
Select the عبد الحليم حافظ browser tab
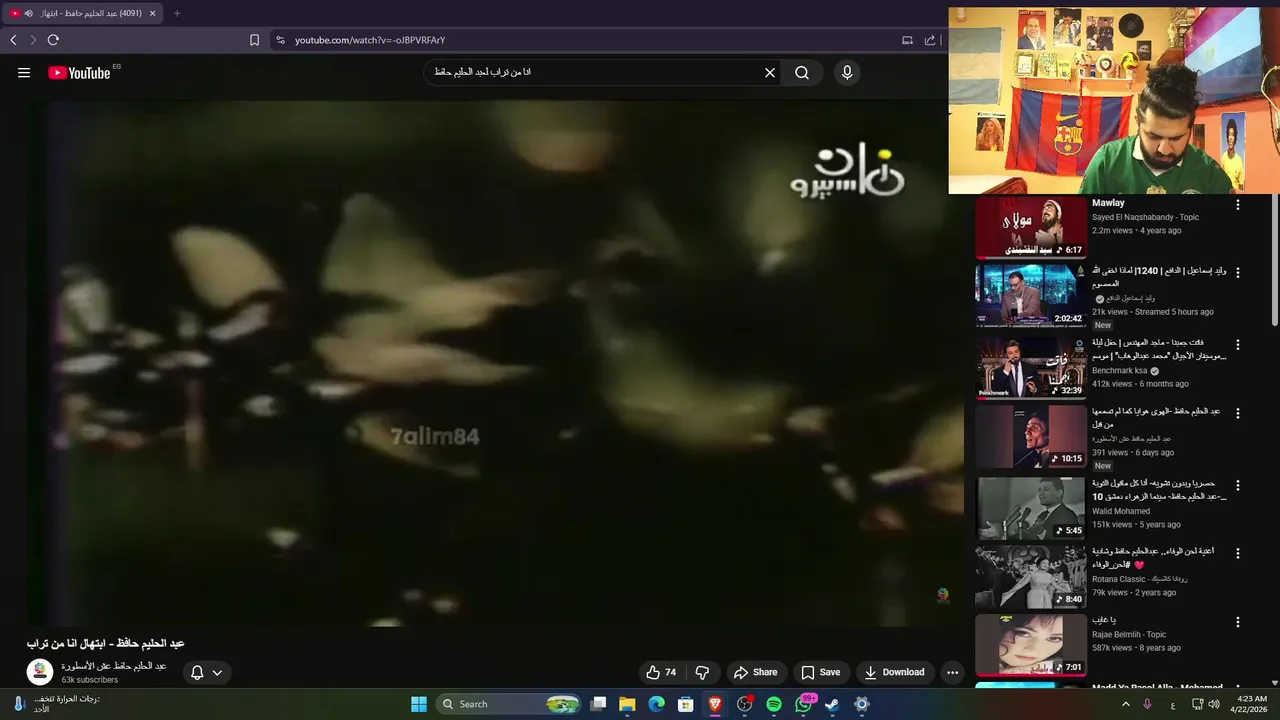coord(82,13)
